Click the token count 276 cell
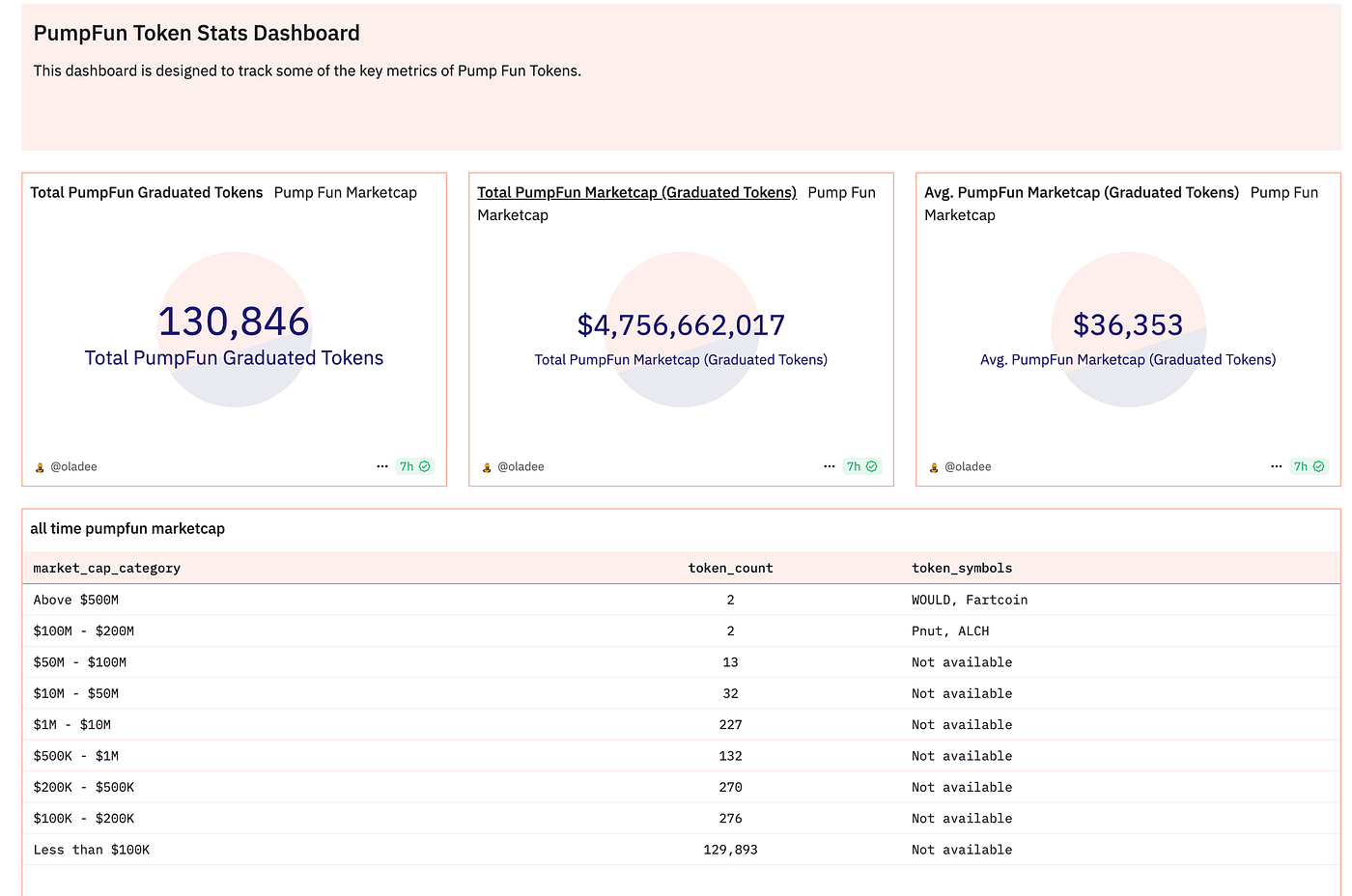Image resolution: width=1352 pixels, height=896 pixels. tap(730, 818)
